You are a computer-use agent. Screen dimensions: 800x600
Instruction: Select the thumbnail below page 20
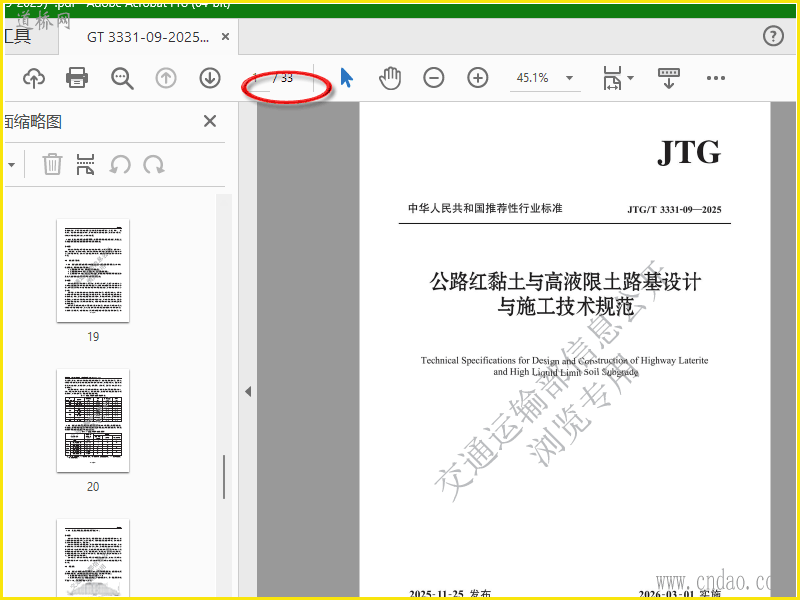pyautogui.click(x=93, y=558)
